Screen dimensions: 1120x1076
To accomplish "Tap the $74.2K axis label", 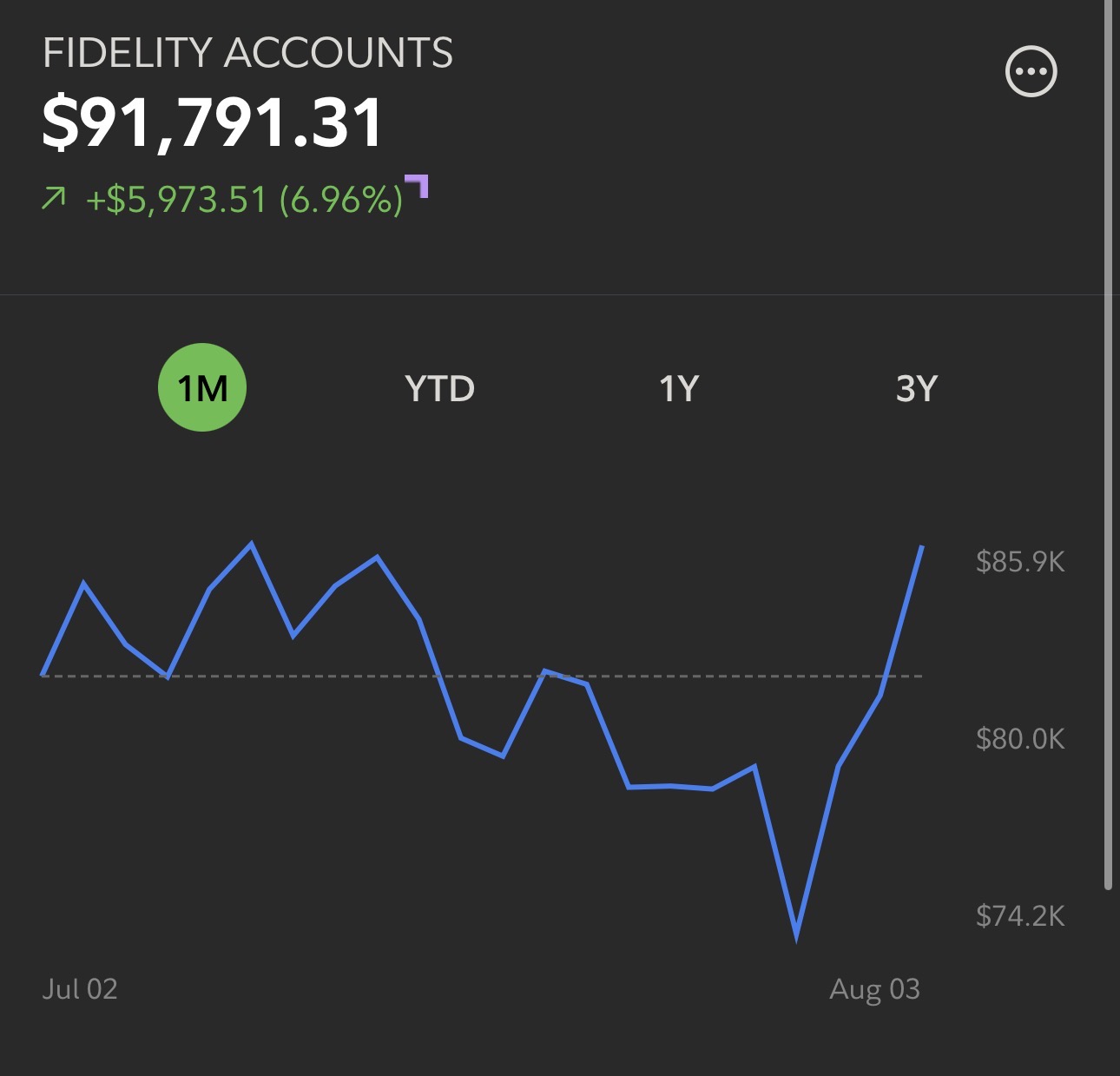I will 1020,916.
